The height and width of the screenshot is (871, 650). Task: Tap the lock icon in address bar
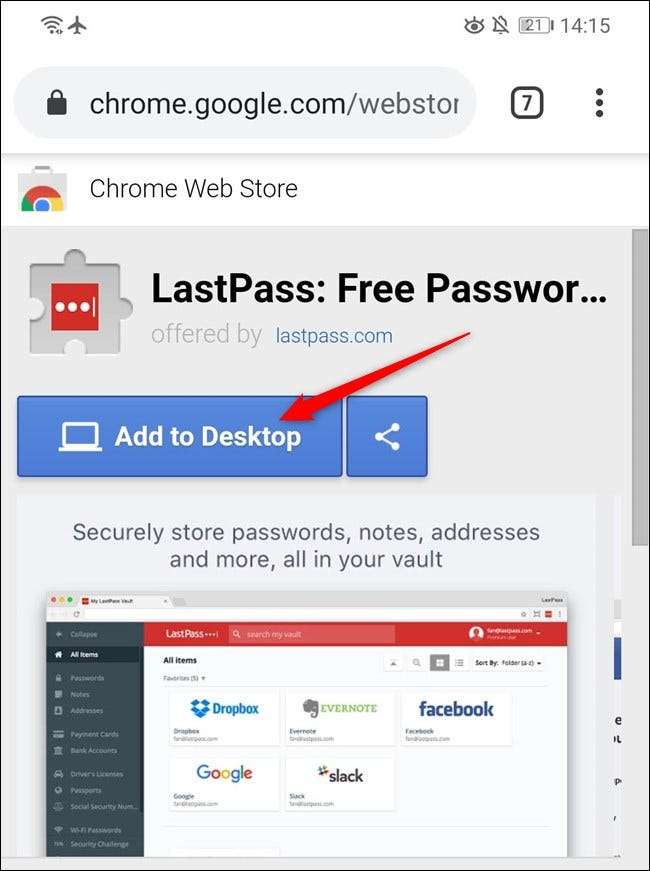(x=57, y=103)
